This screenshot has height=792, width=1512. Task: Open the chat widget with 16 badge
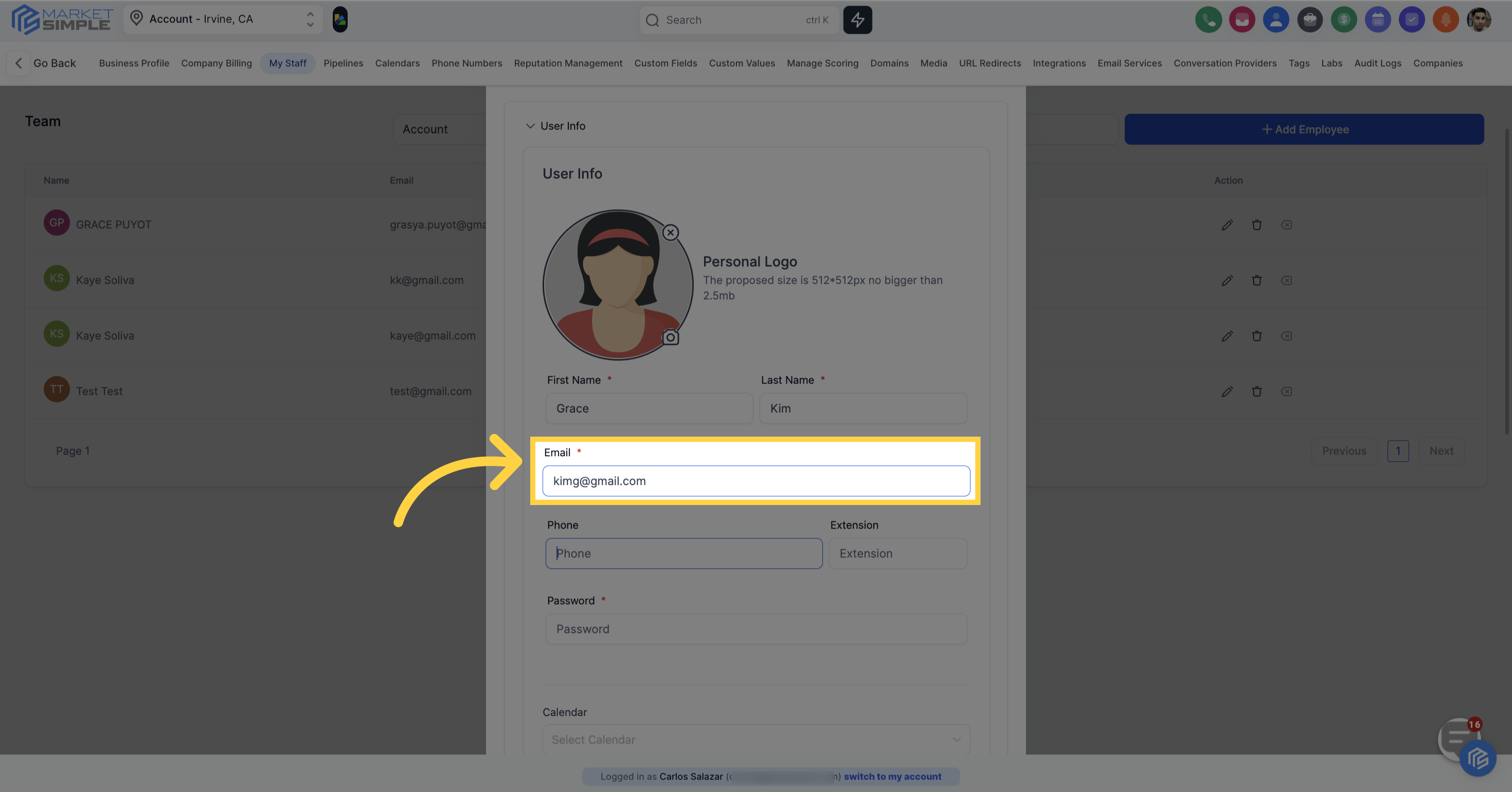click(x=1457, y=738)
